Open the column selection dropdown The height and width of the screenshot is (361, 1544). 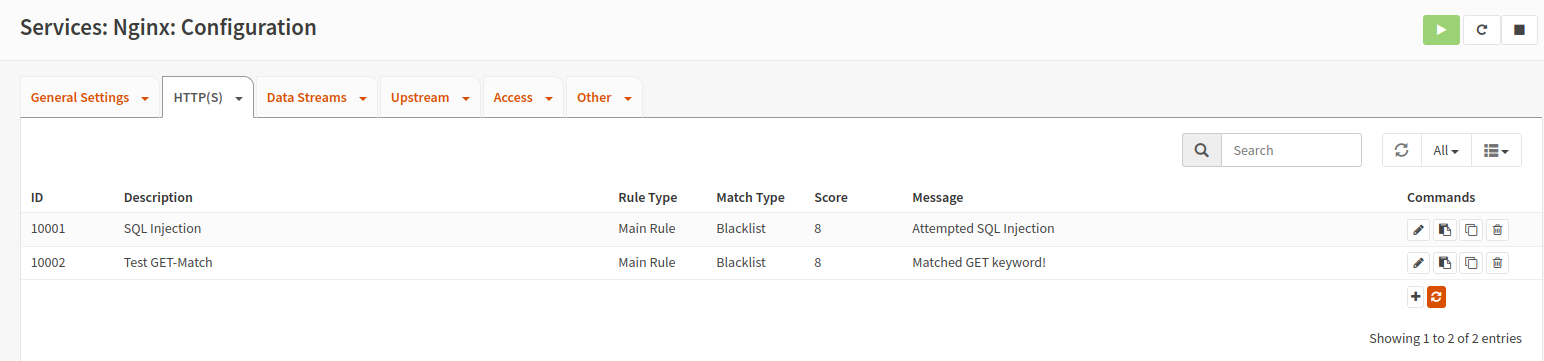[x=1496, y=150]
